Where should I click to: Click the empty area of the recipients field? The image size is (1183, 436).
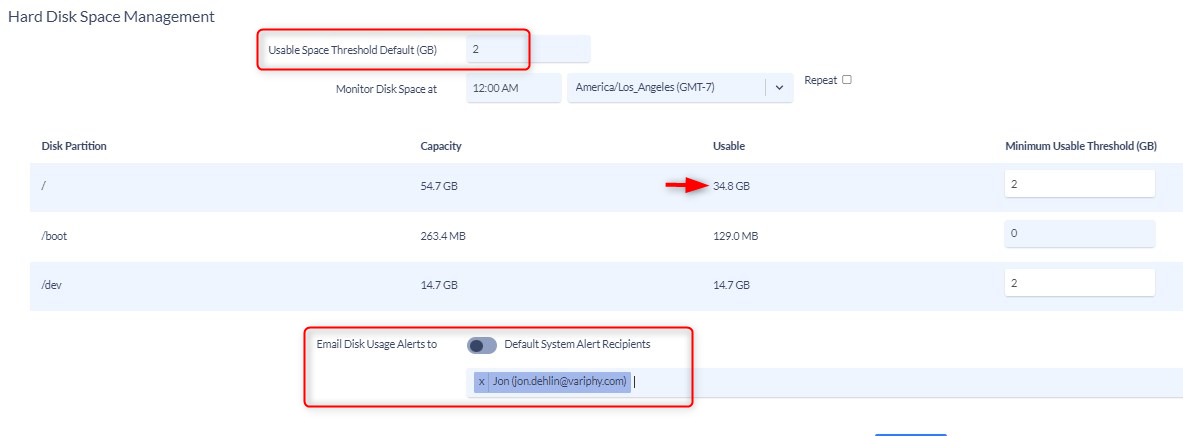[905, 382]
